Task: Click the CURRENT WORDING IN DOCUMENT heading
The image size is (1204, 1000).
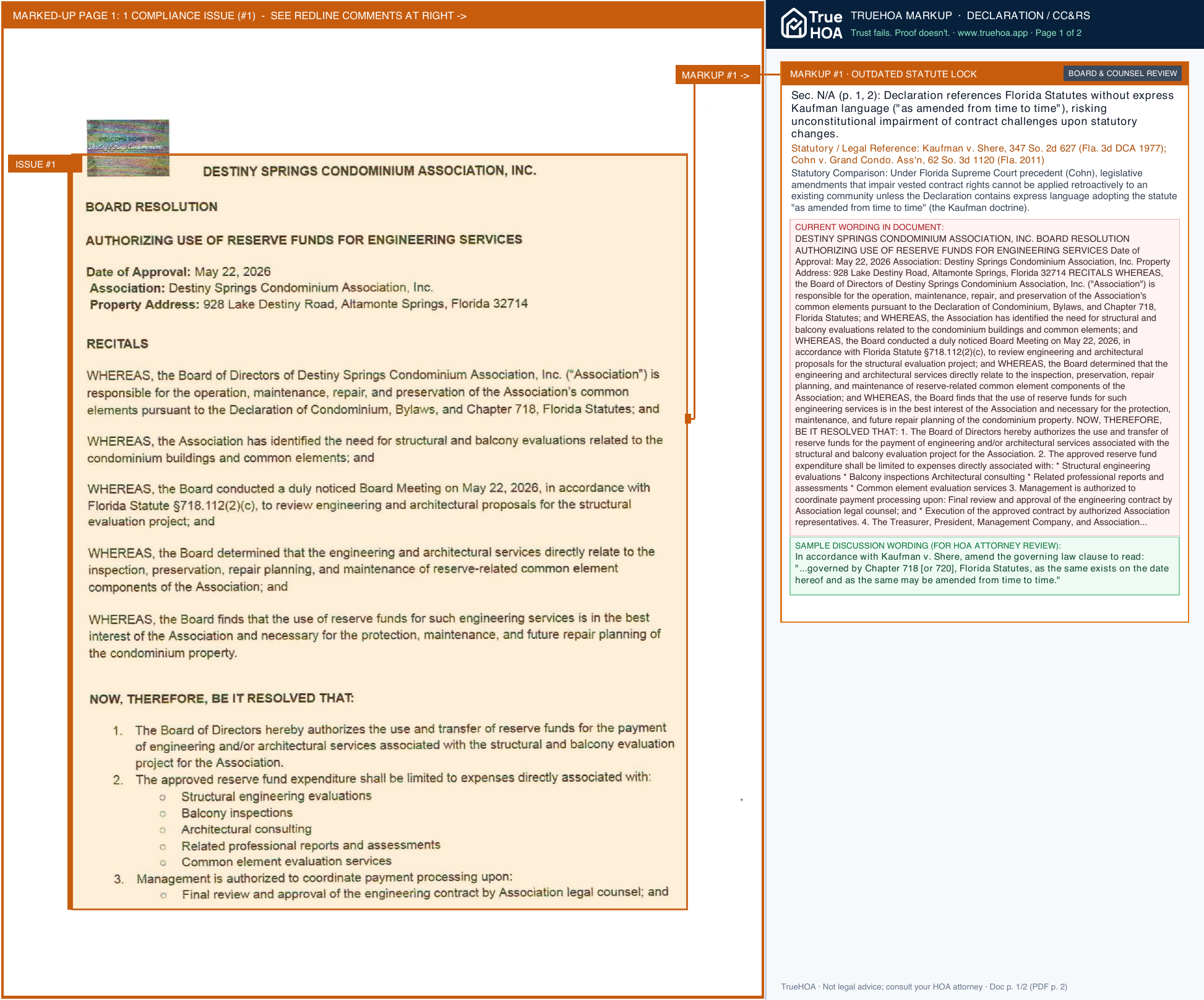Action: (x=869, y=227)
